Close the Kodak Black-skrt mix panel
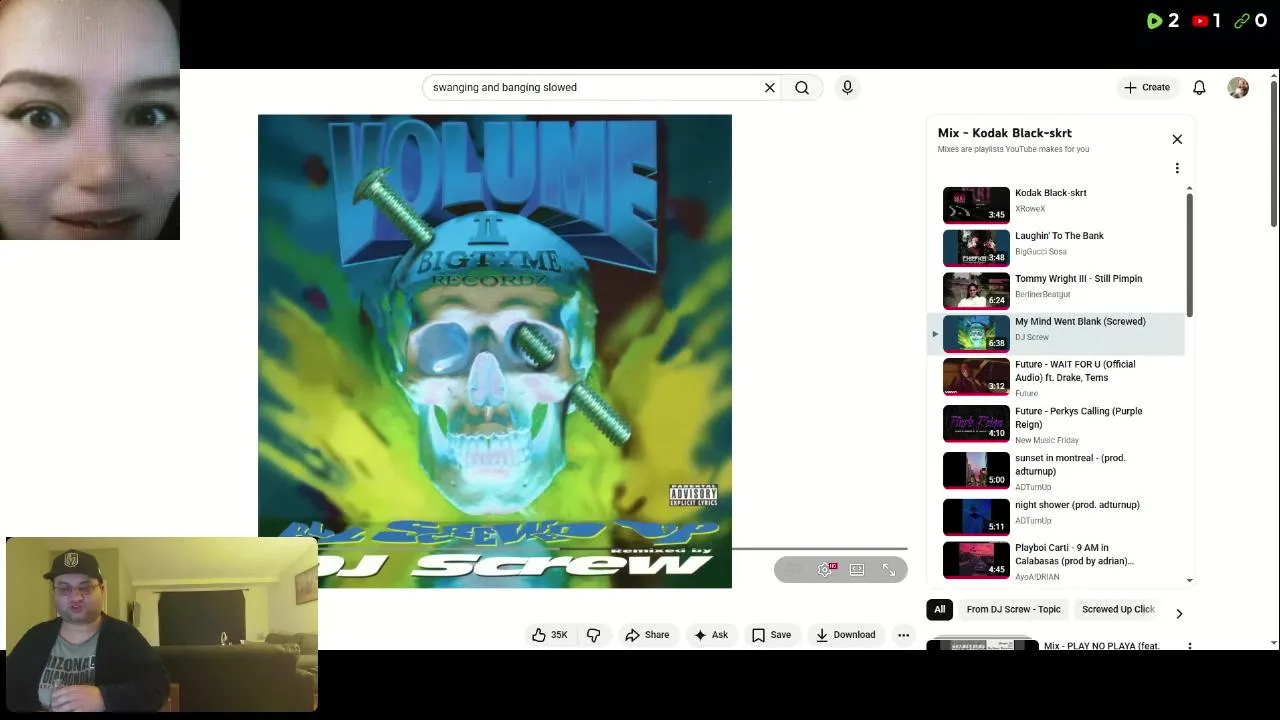The width and height of the screenshot is (1280, 720). click(1177, 139)
